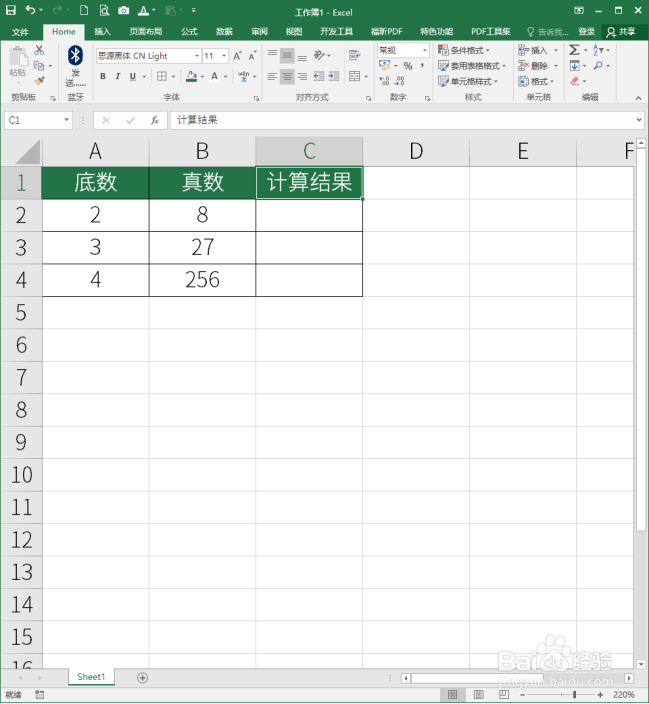This screenshot has width=649, height=704.
Task: Toggle align text right
Action: 302,76
